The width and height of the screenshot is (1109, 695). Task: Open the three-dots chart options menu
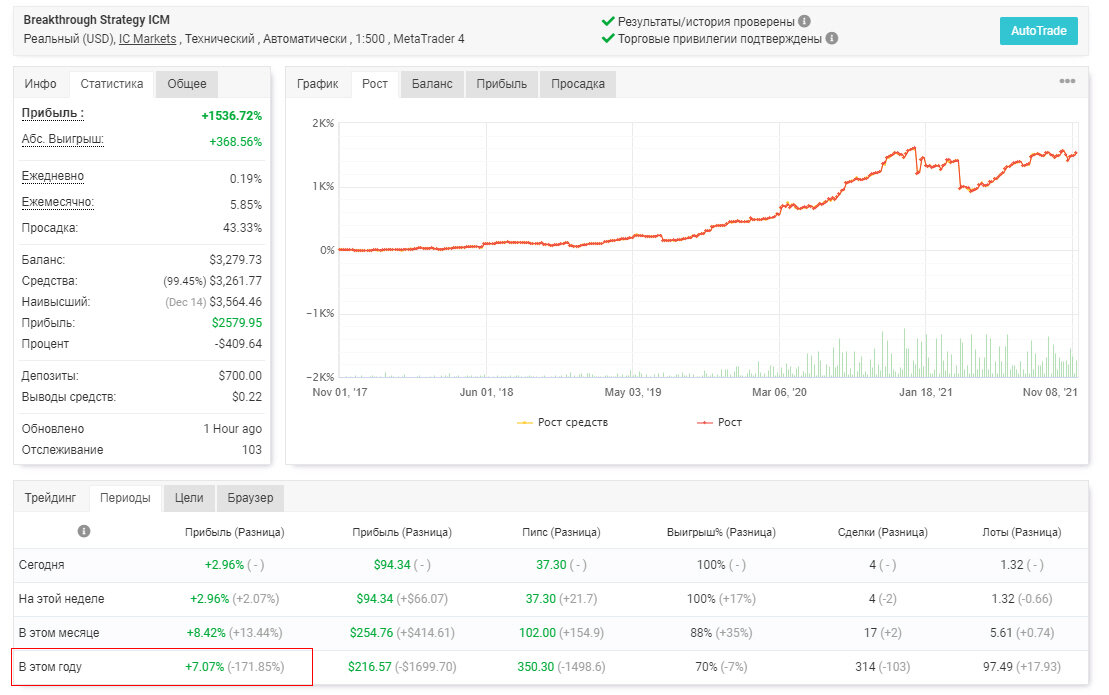tap(1067, 81)
